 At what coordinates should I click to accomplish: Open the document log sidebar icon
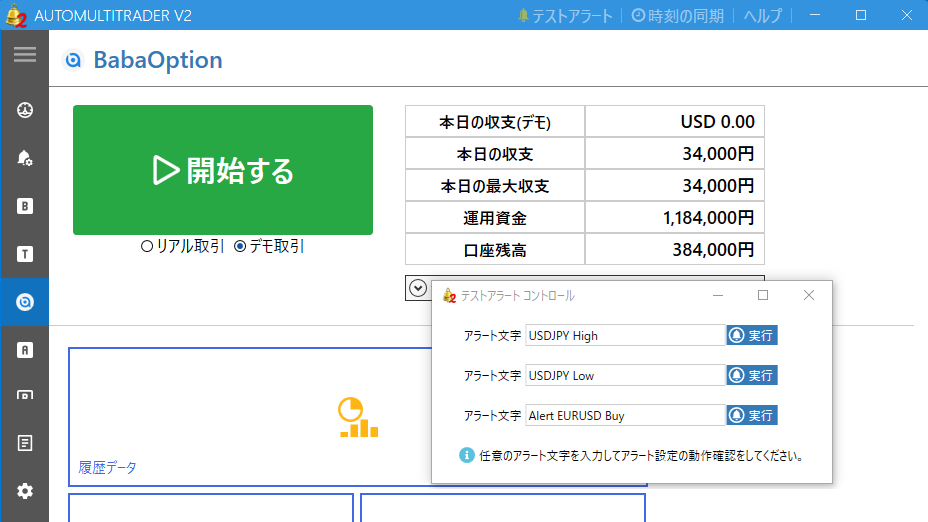[x=25, y=443]
